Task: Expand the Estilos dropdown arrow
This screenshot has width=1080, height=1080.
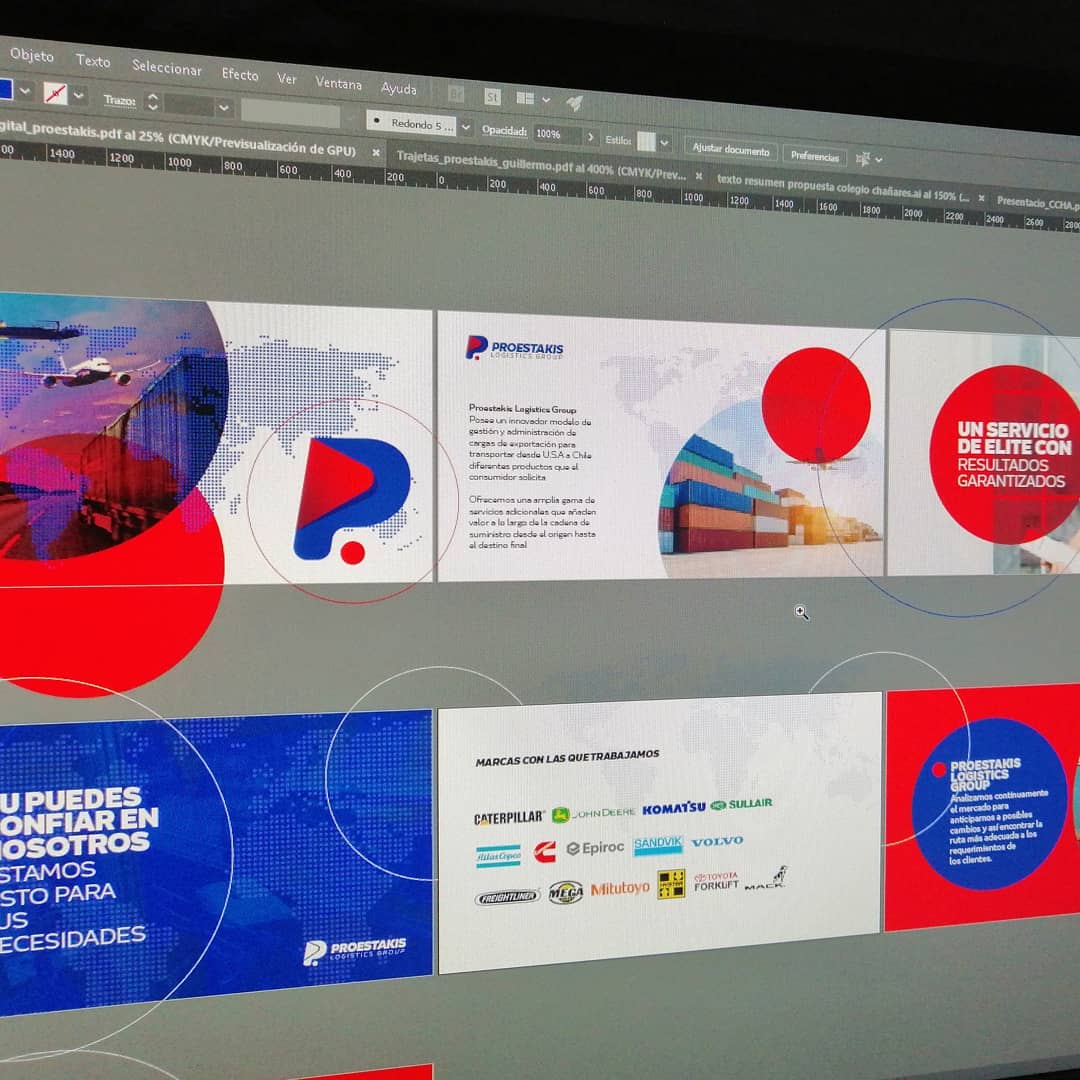Action: tap(664, 142)
